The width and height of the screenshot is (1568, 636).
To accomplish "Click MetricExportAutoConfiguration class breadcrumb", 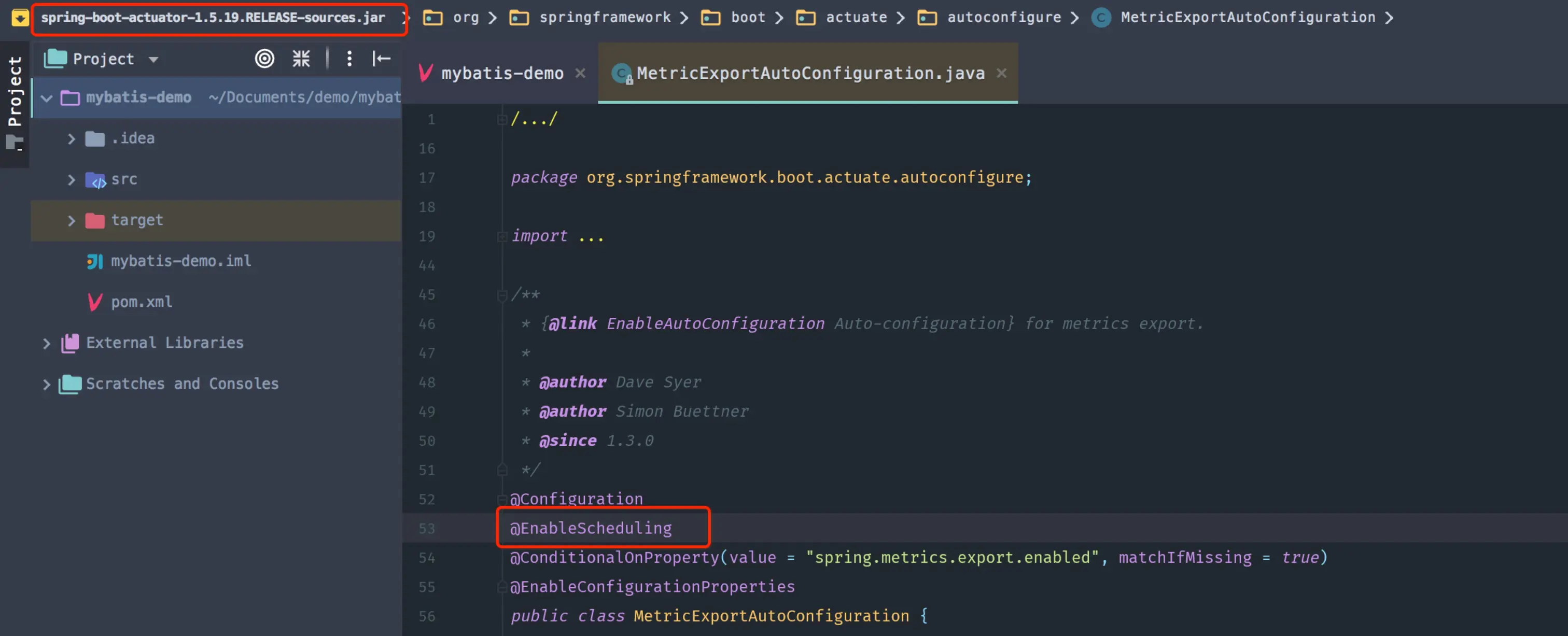I will [x=1248, y=18].
